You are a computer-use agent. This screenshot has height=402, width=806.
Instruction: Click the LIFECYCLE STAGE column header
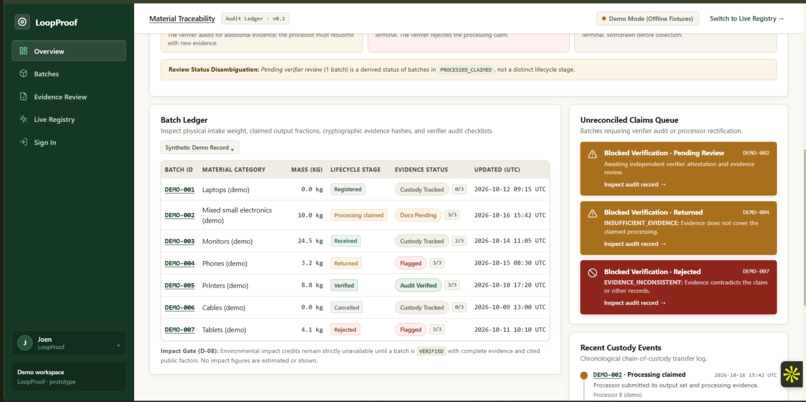pos(356,170)
